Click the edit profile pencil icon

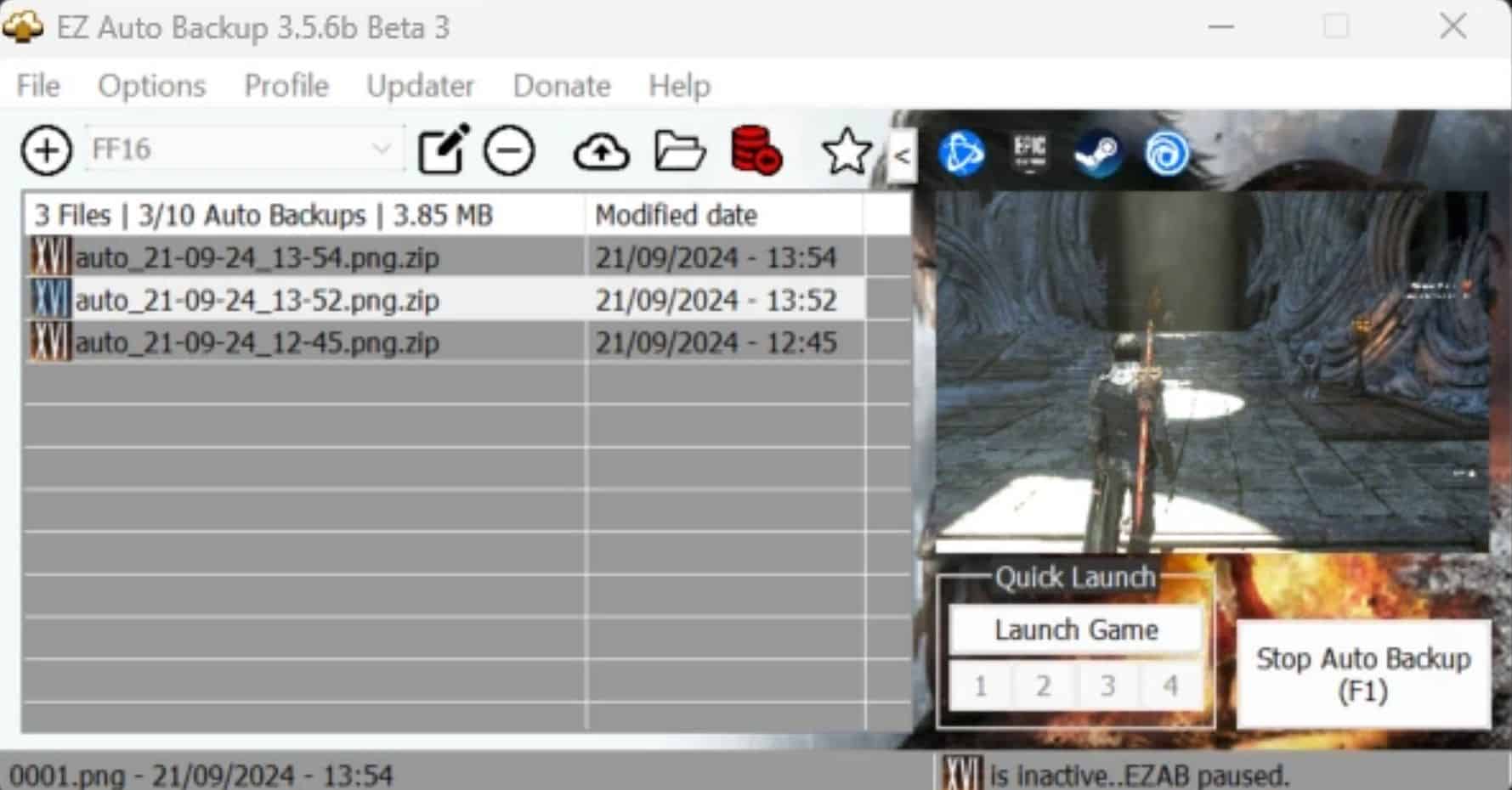444,150
